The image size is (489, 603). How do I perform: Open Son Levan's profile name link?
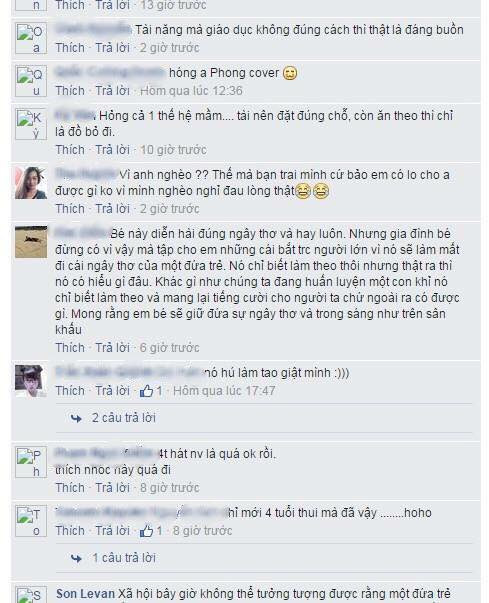[85, 593]
